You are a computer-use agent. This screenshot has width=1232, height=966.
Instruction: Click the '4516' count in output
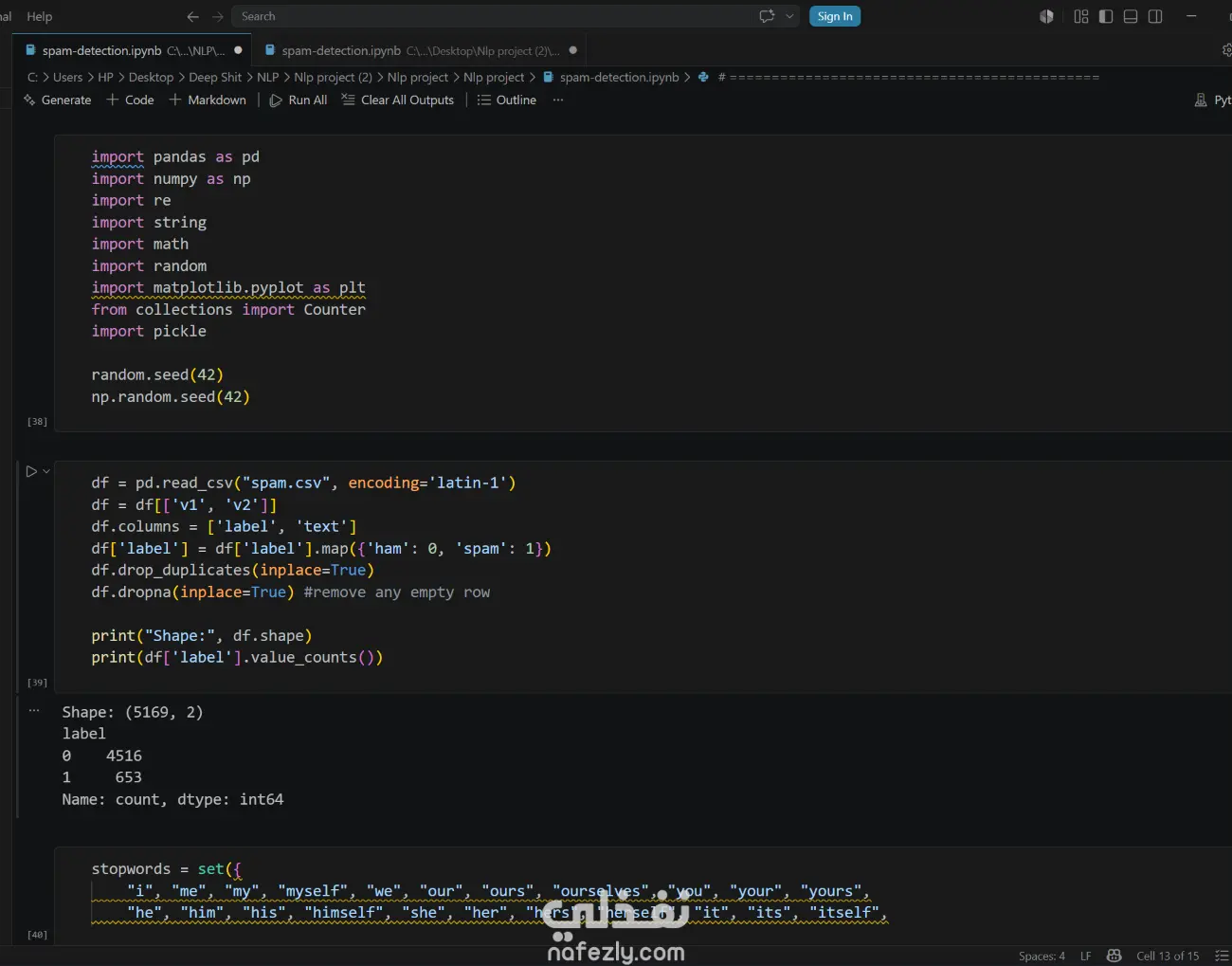(124, 756)
